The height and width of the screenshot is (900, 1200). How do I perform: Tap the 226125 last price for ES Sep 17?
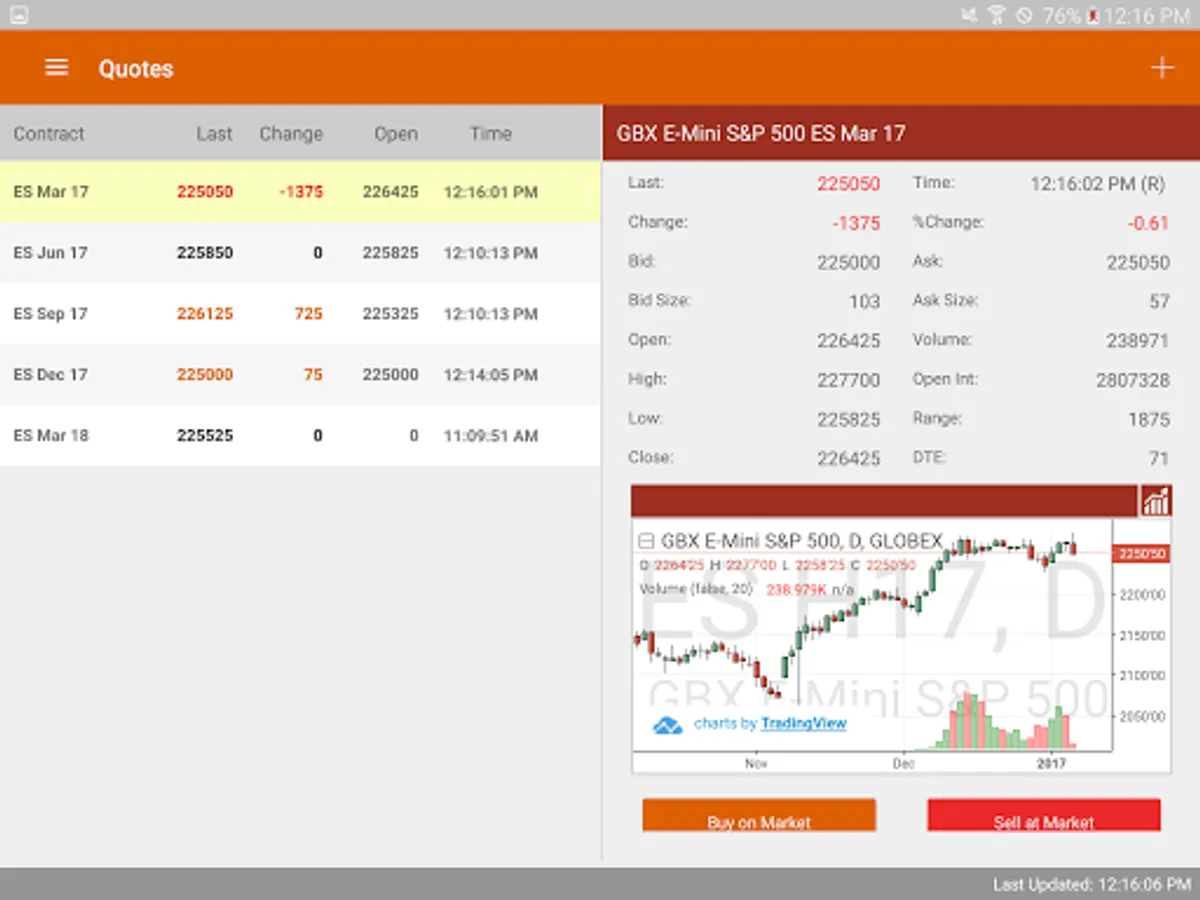[x=205, y=314]
